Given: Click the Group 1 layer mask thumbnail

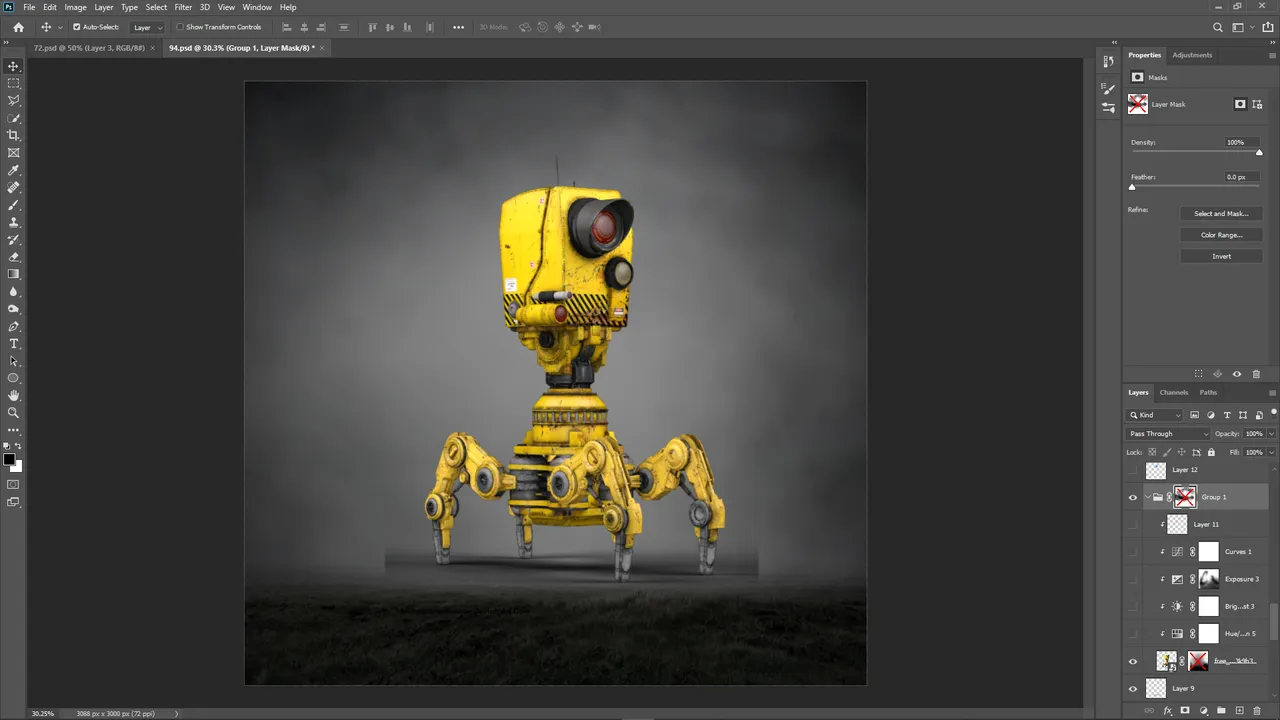Looking at the screenshot, I should (1185, 497).
